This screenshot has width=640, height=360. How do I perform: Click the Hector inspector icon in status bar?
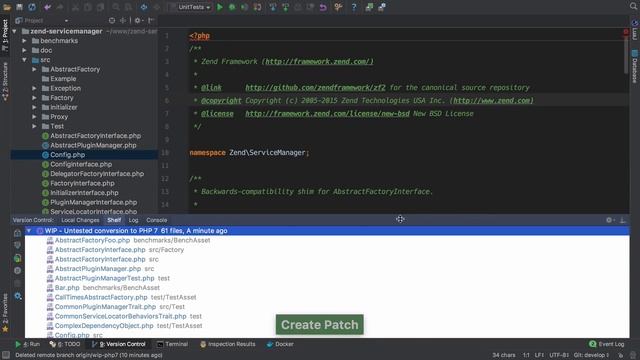[x=633, y=355]
